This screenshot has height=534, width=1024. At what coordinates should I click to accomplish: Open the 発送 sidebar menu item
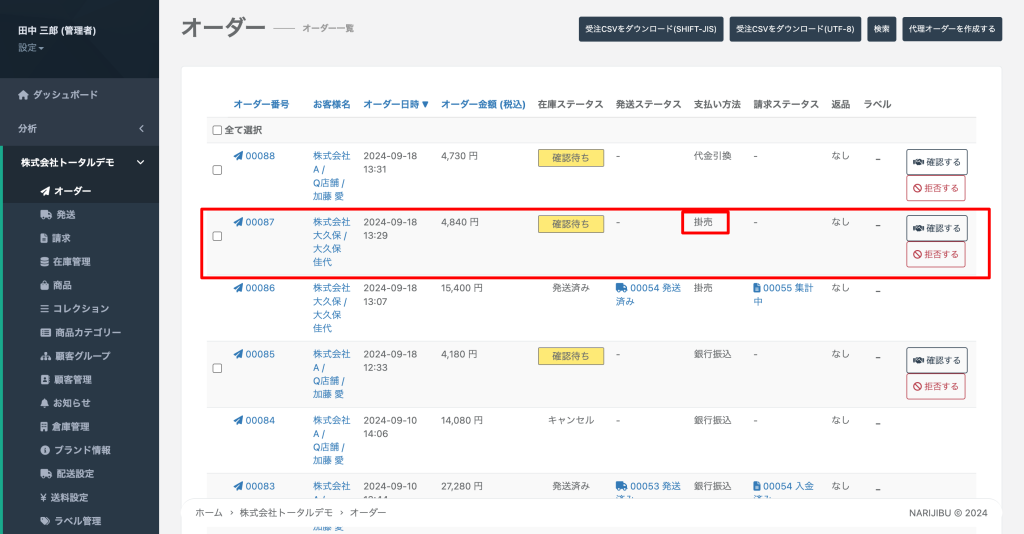(x=65, y=215)
